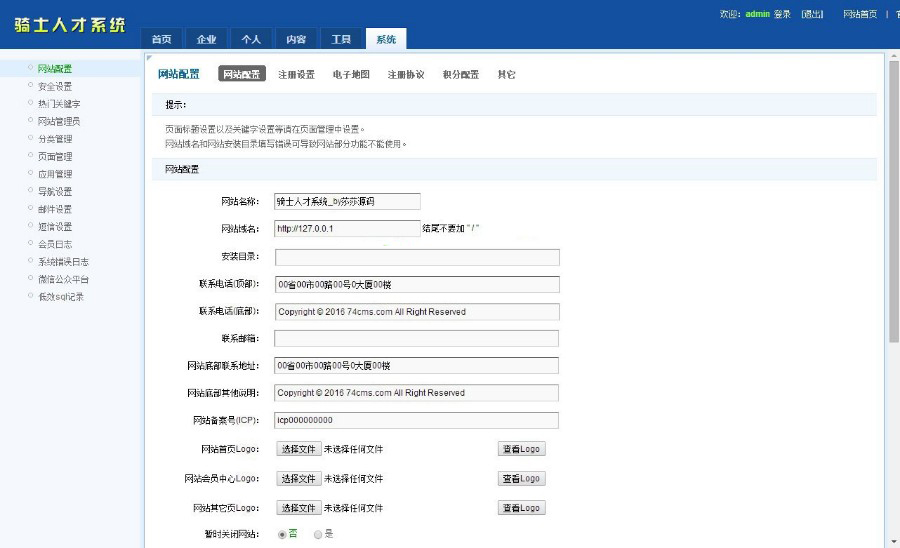Click the 网站名称 input field
Screen dimensions: 900x548
click(347, 201)
